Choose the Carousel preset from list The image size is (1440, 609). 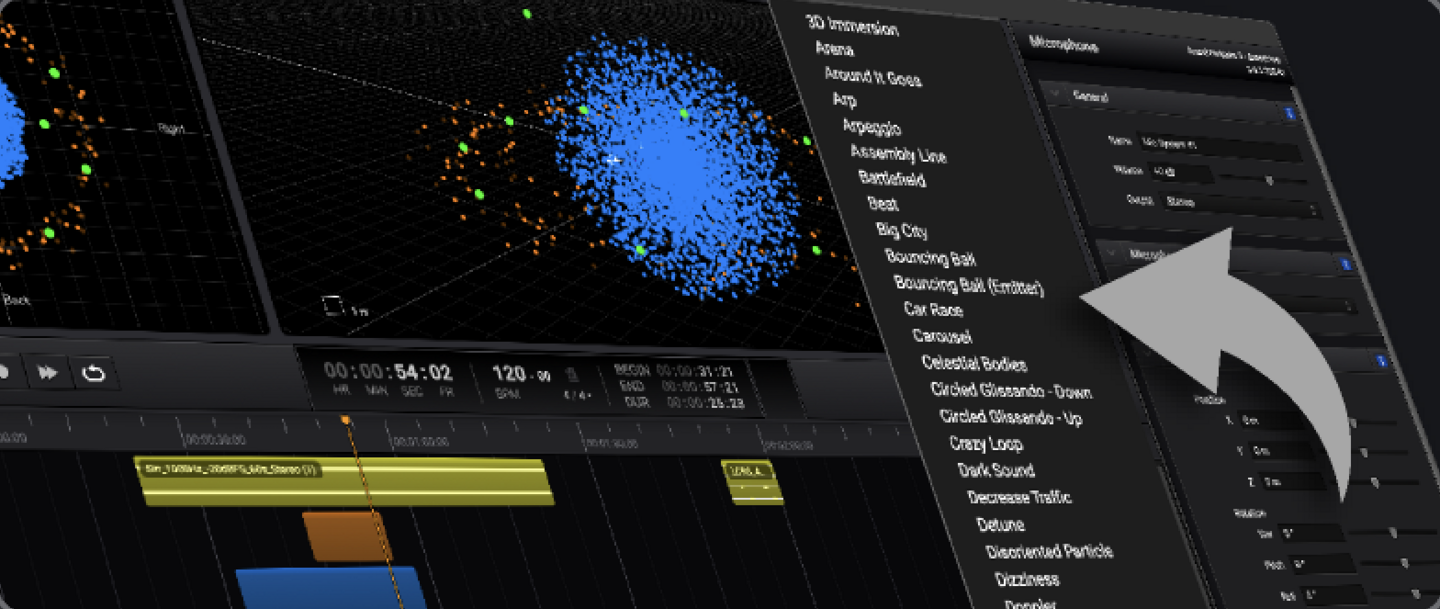click(x=941, y=336)
